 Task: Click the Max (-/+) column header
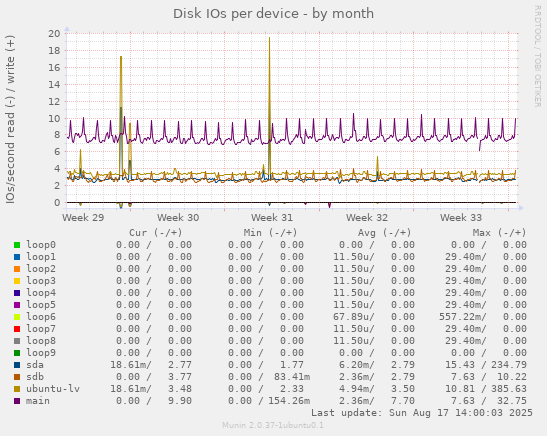click(x=499, y=233)
